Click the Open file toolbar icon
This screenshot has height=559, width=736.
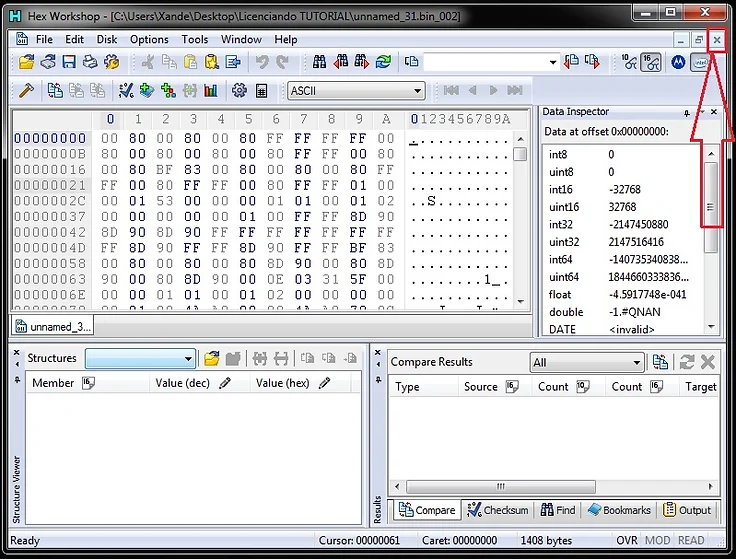pyautogui.click(x=26, y=62)
